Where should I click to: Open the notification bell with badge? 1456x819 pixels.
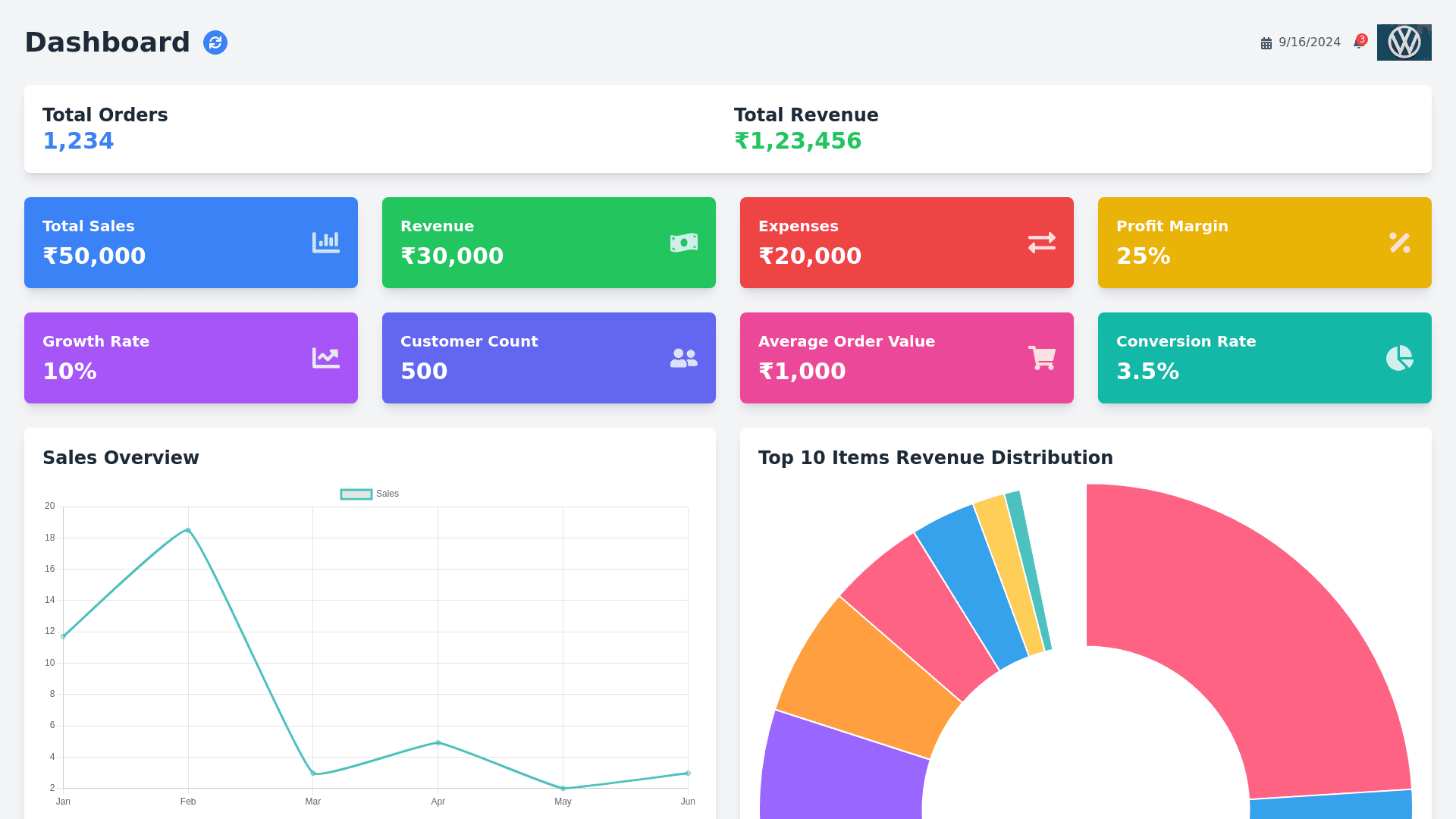[1359, 42]
